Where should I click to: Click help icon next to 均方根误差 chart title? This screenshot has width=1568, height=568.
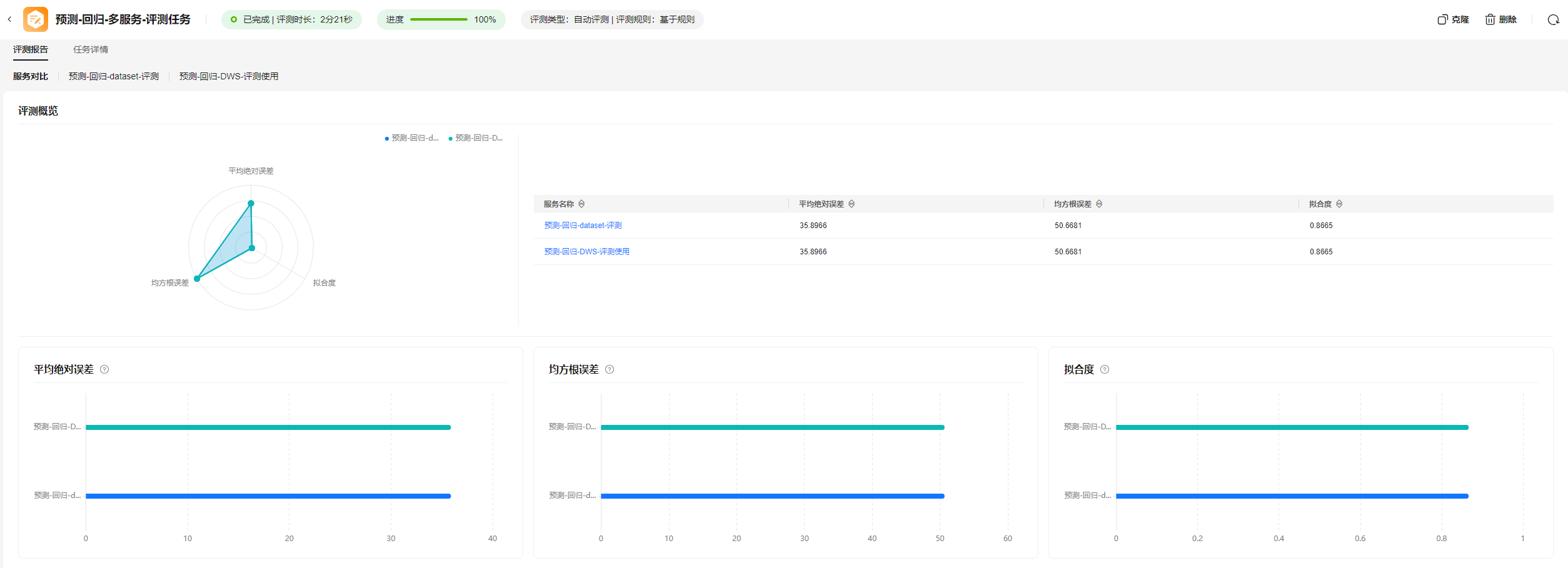click(x=610, y=369)
